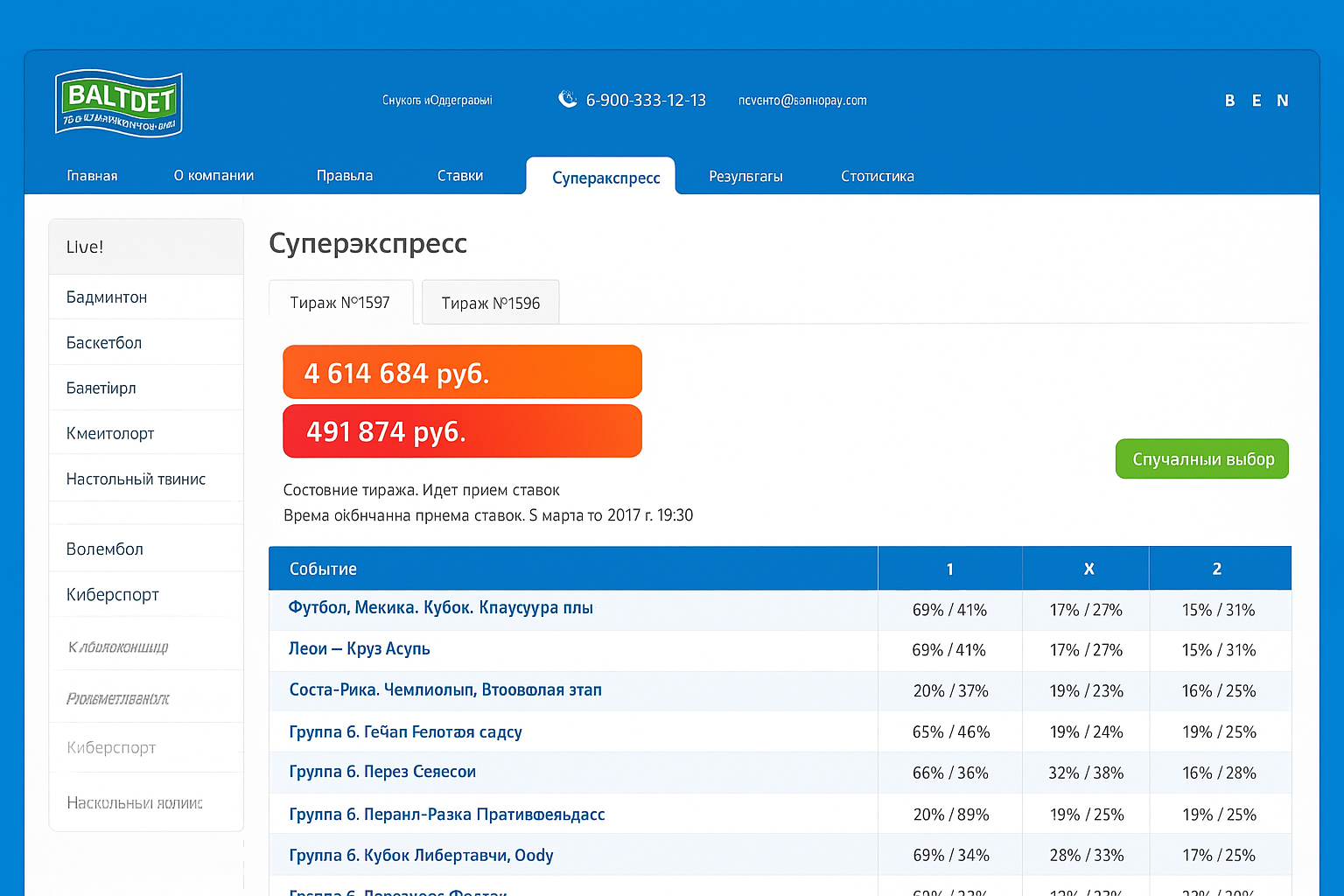The image size is (1344, 896).
Task: Select the Тираж №1597 tab
Action: tap(339, 303)
